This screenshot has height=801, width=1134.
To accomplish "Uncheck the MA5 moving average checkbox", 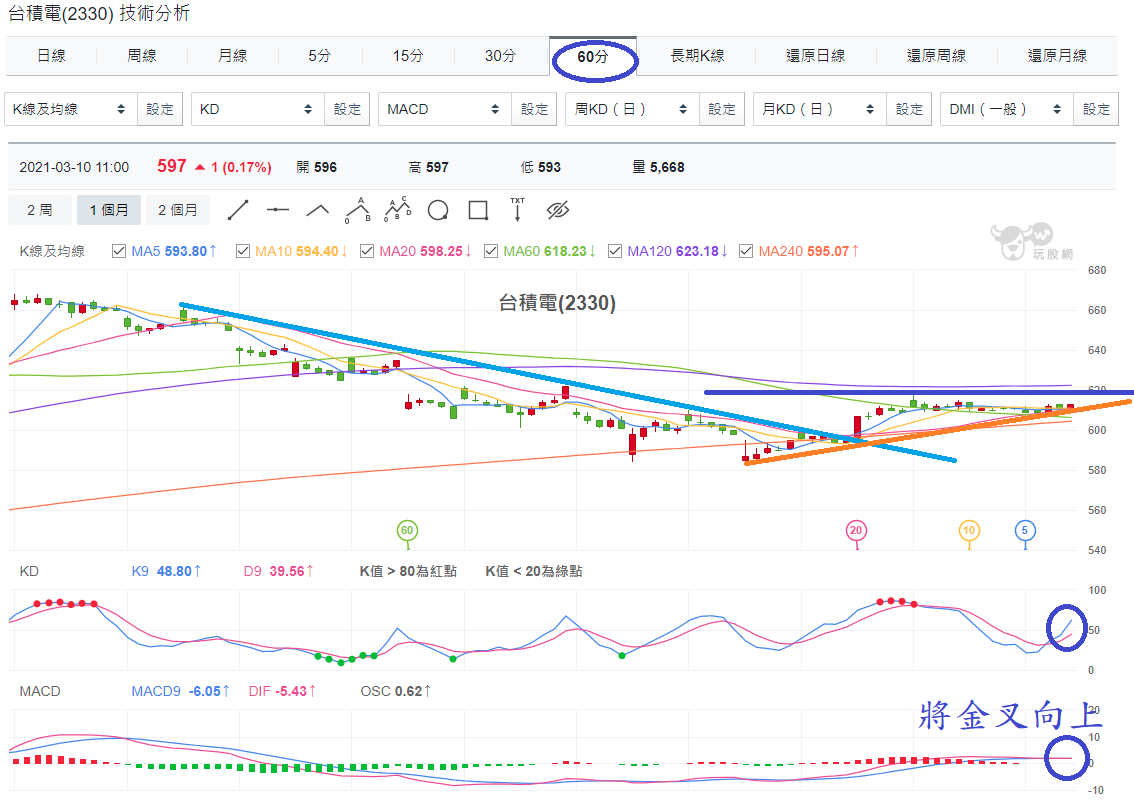I will [x=119, y=251].
